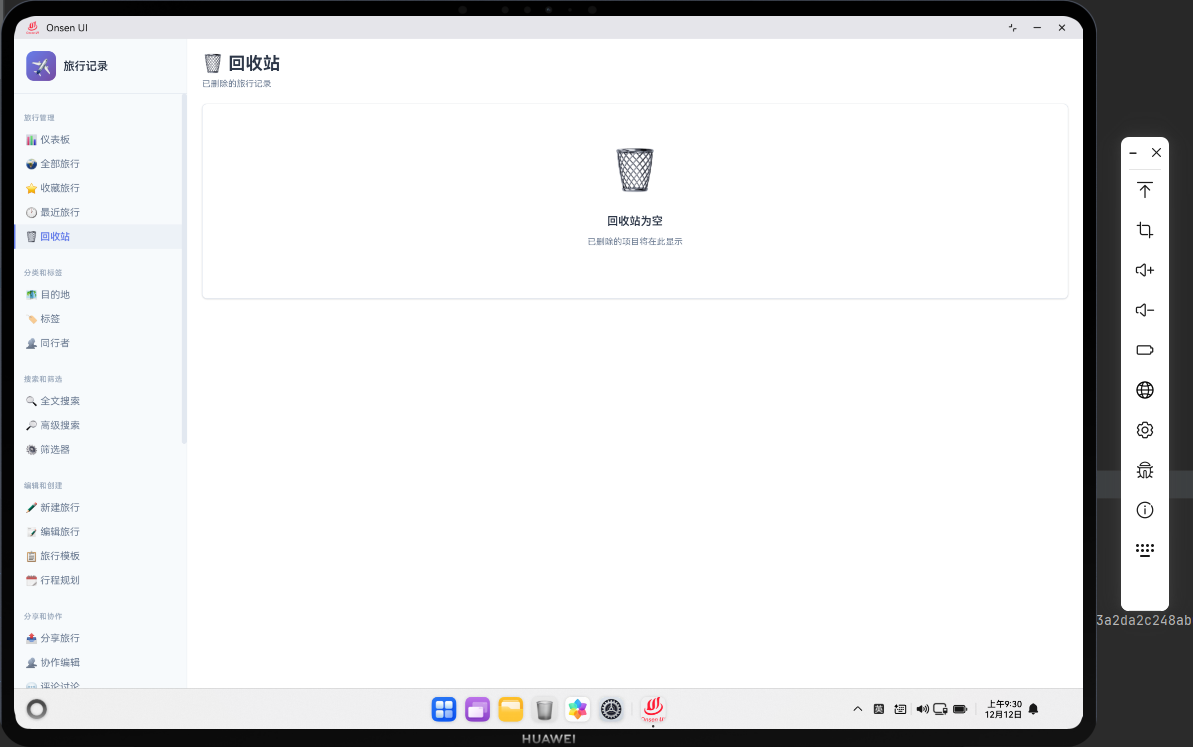Select the 收藏旅行 starred trips entry
The width and height of the screenshot is (1193, 747).
pos(58,187)
